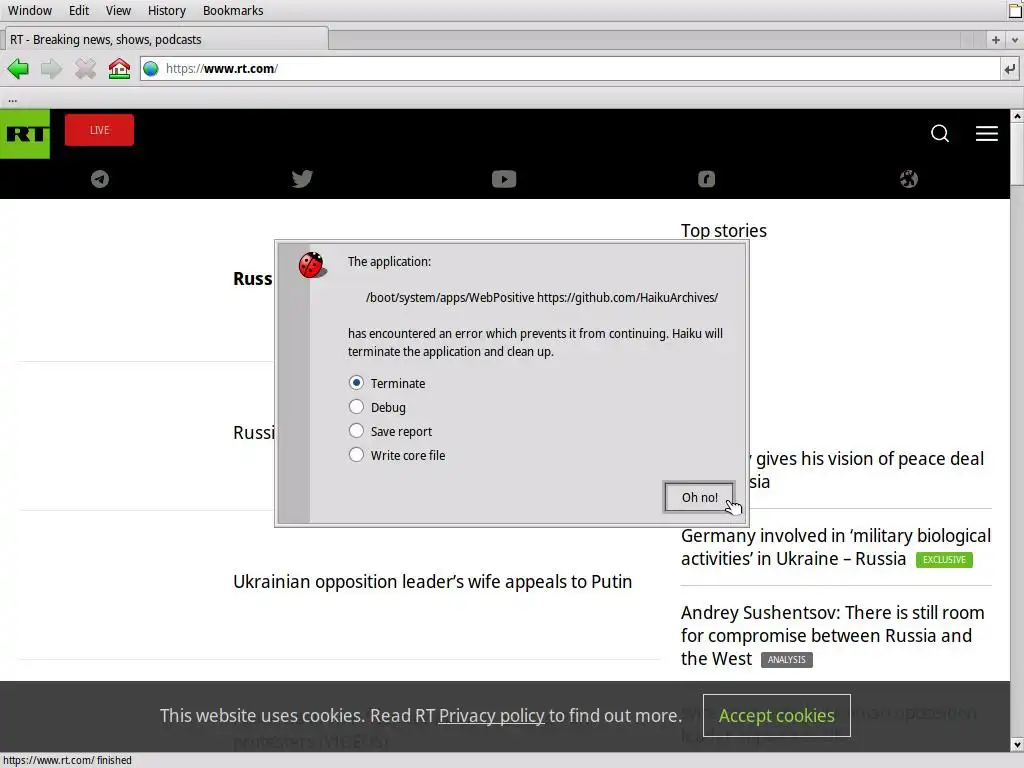Screen dimensions: 1024x768
Task: Open the Window menu
Action: 29,10
